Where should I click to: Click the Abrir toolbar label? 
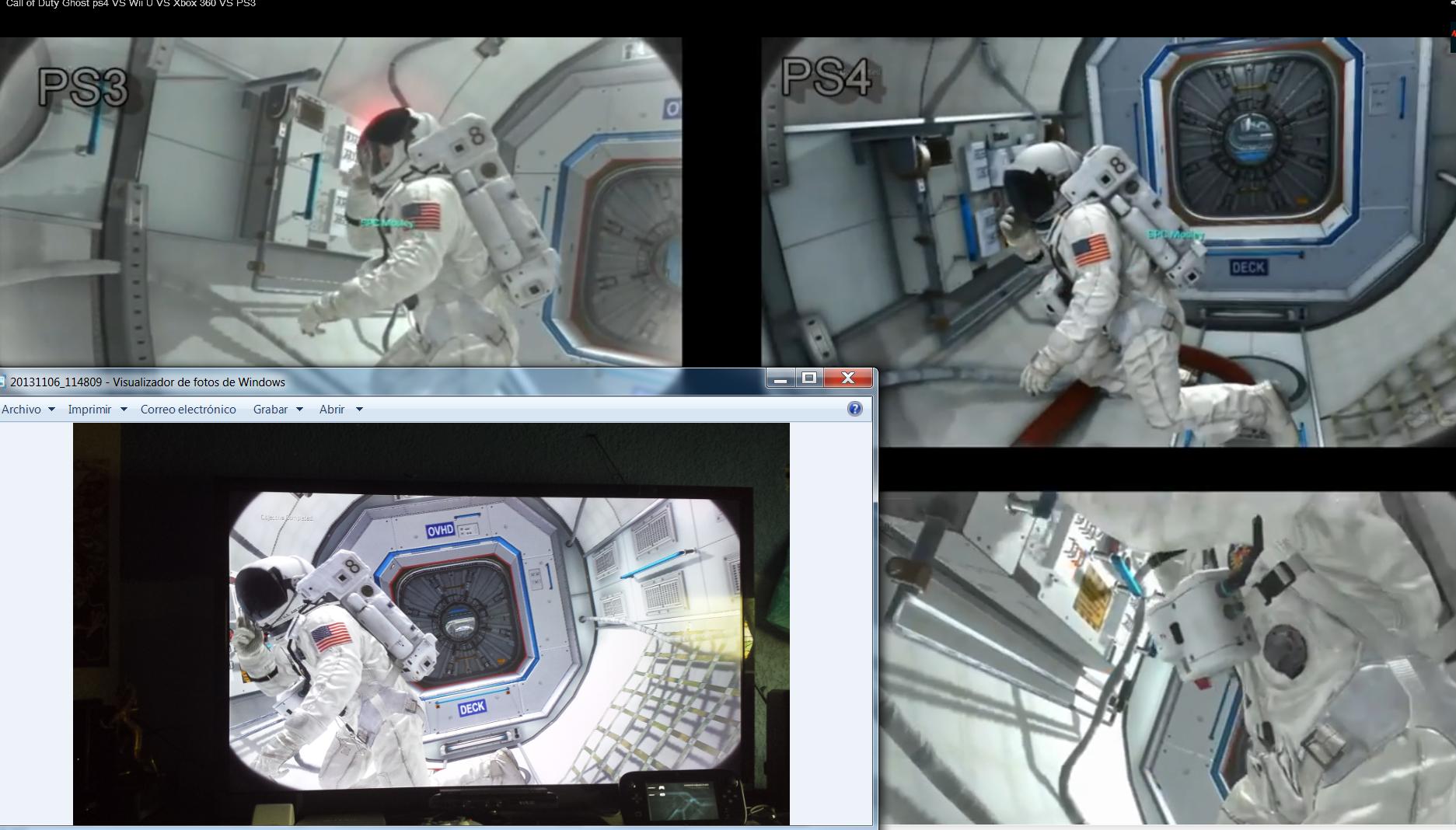click(332, 410)
